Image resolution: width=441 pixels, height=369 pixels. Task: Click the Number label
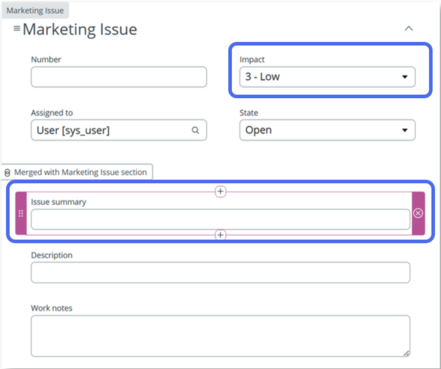coord(46,60)
